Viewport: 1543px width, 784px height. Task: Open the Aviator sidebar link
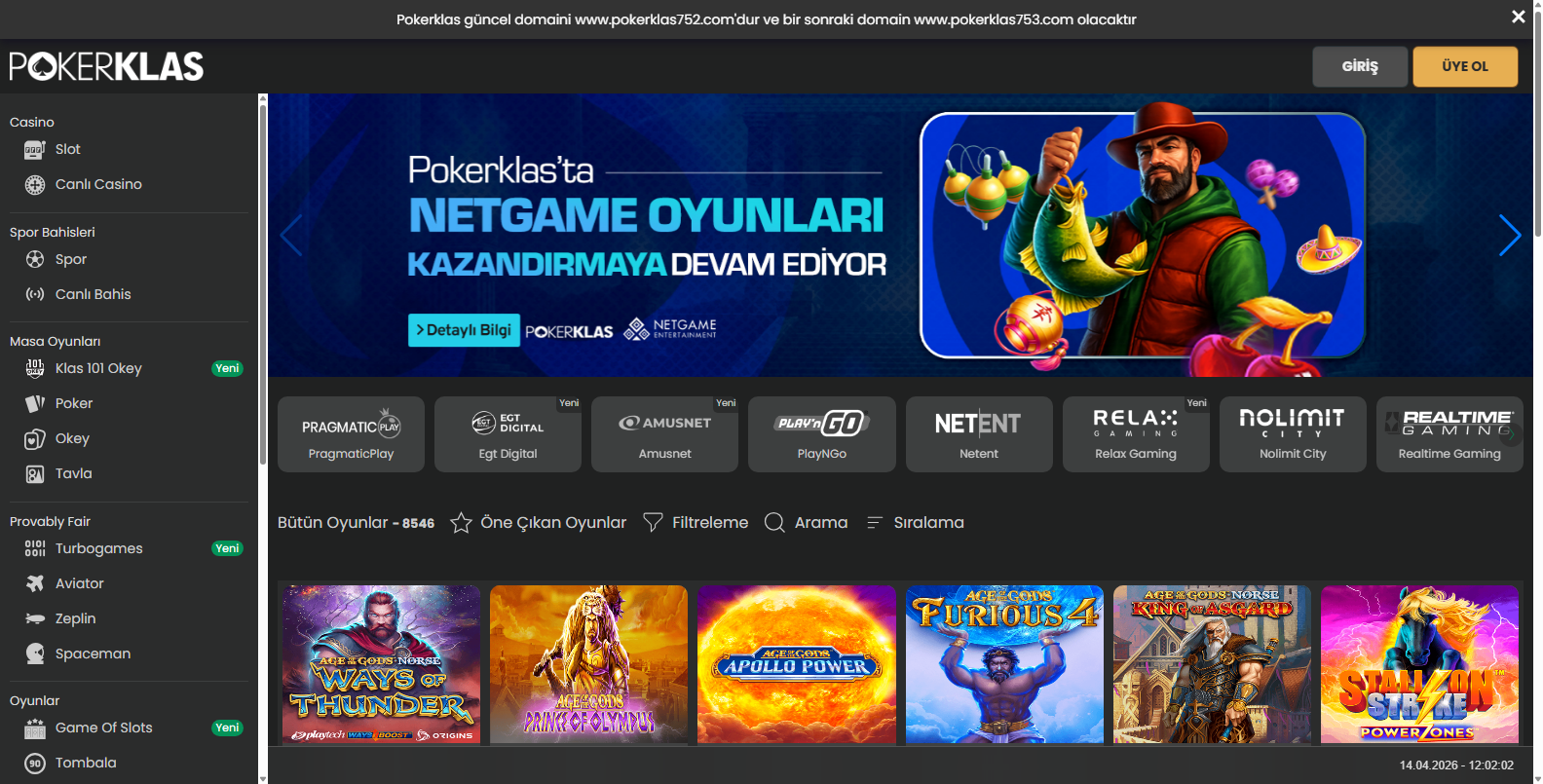coord(80,583)
